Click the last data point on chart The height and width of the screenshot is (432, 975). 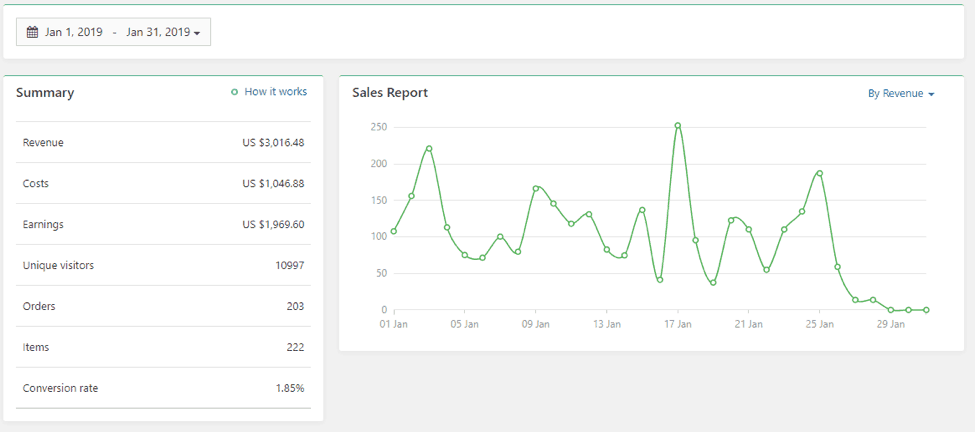point(926,310)
